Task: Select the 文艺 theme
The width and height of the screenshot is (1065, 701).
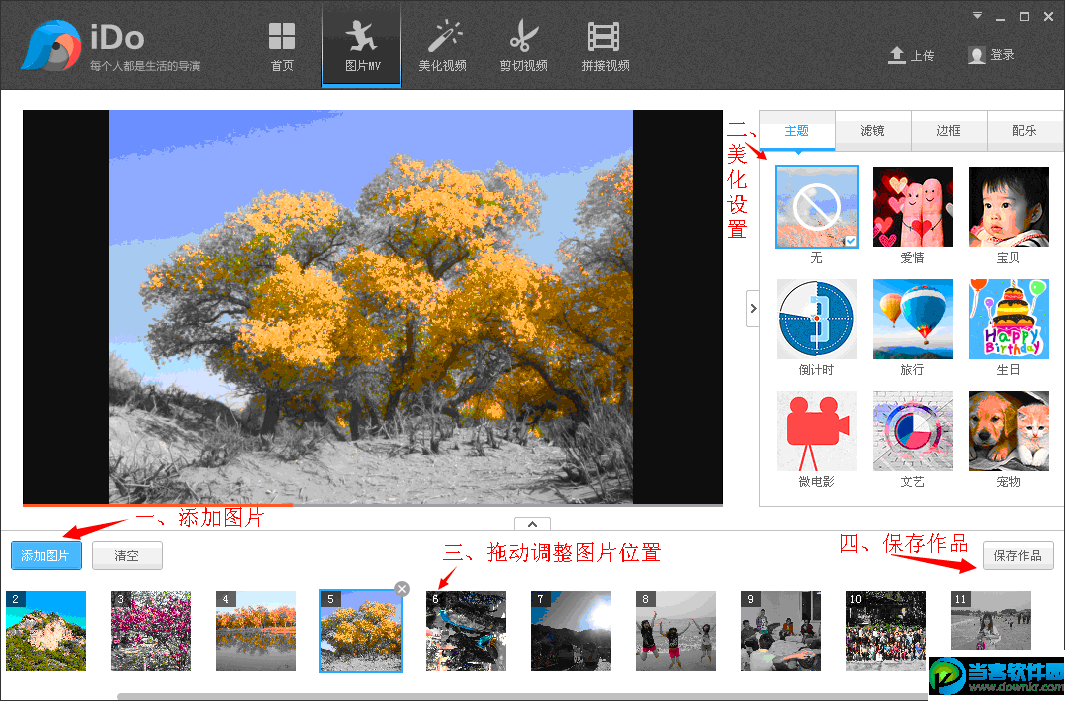Action: tap(912, 431)
